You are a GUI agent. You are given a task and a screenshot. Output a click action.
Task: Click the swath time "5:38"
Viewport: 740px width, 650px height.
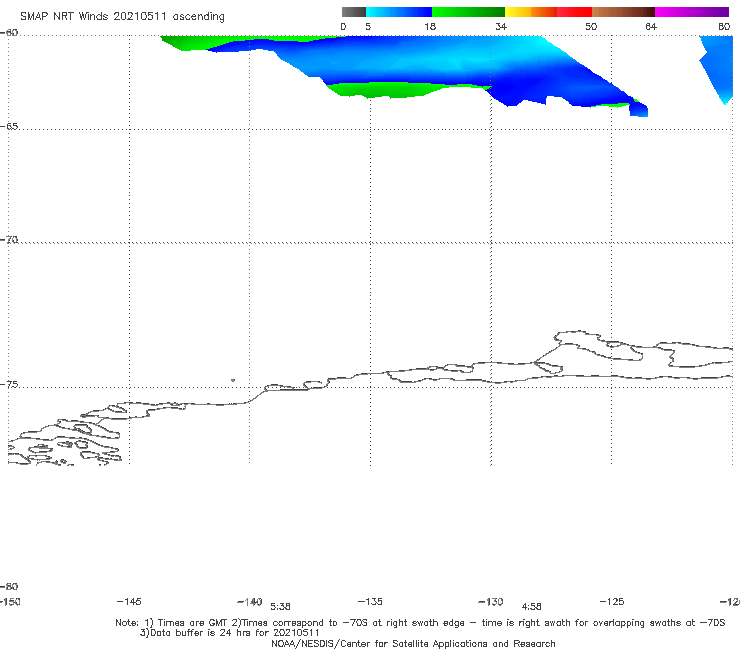[280, 607]
